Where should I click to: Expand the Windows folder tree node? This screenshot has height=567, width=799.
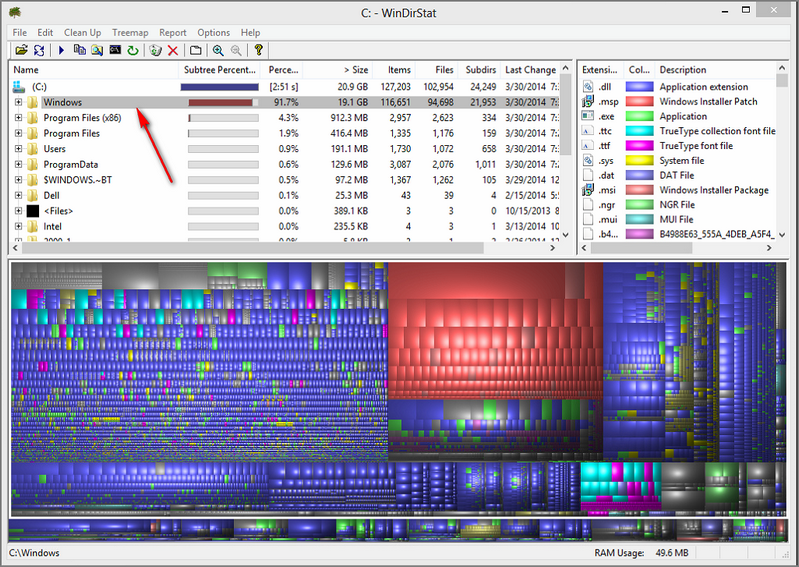[18, 102]
